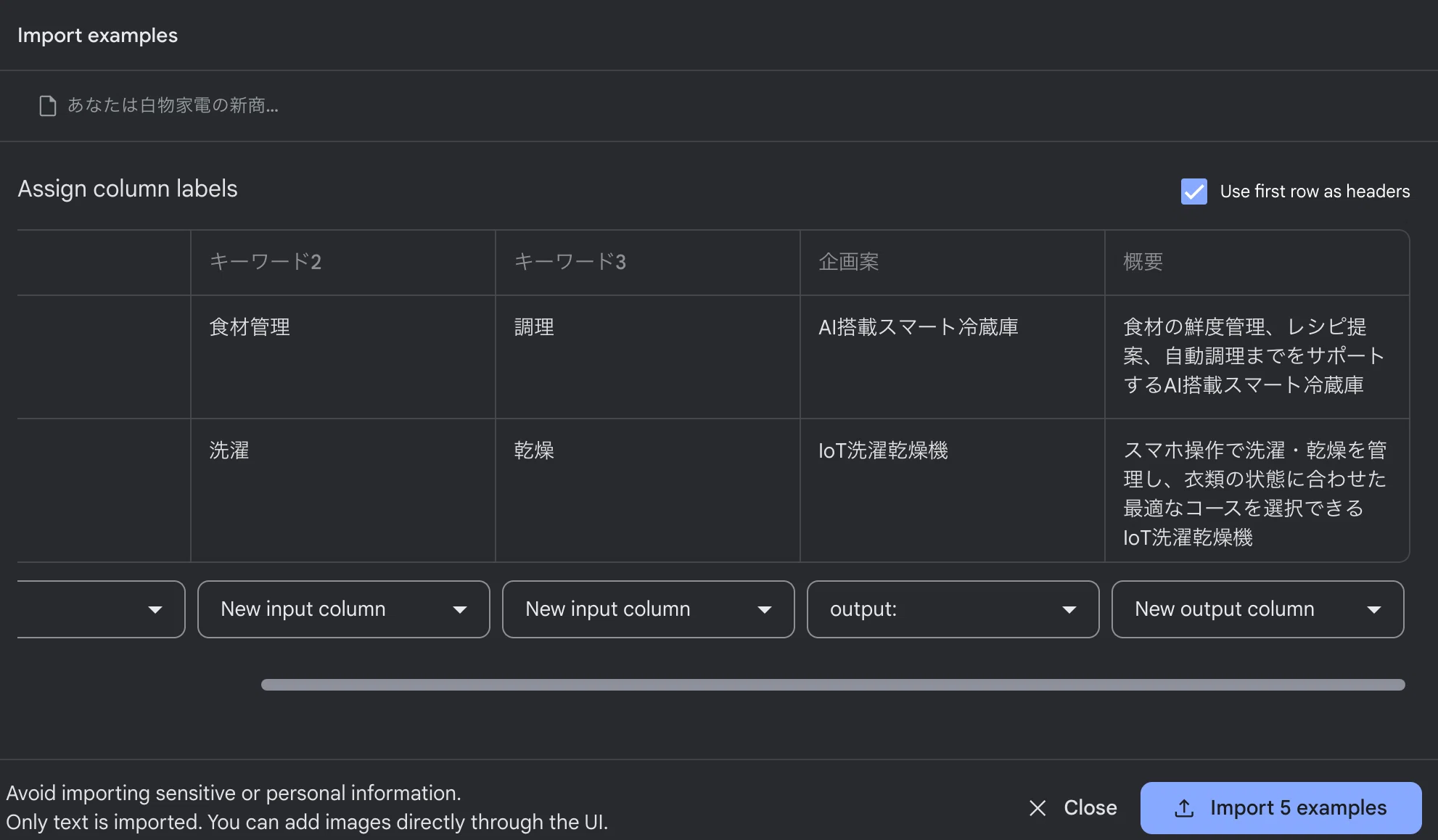The image size is (1438, 840).
Task: Click the 概要 header cell
Action: coord(1257,263)
